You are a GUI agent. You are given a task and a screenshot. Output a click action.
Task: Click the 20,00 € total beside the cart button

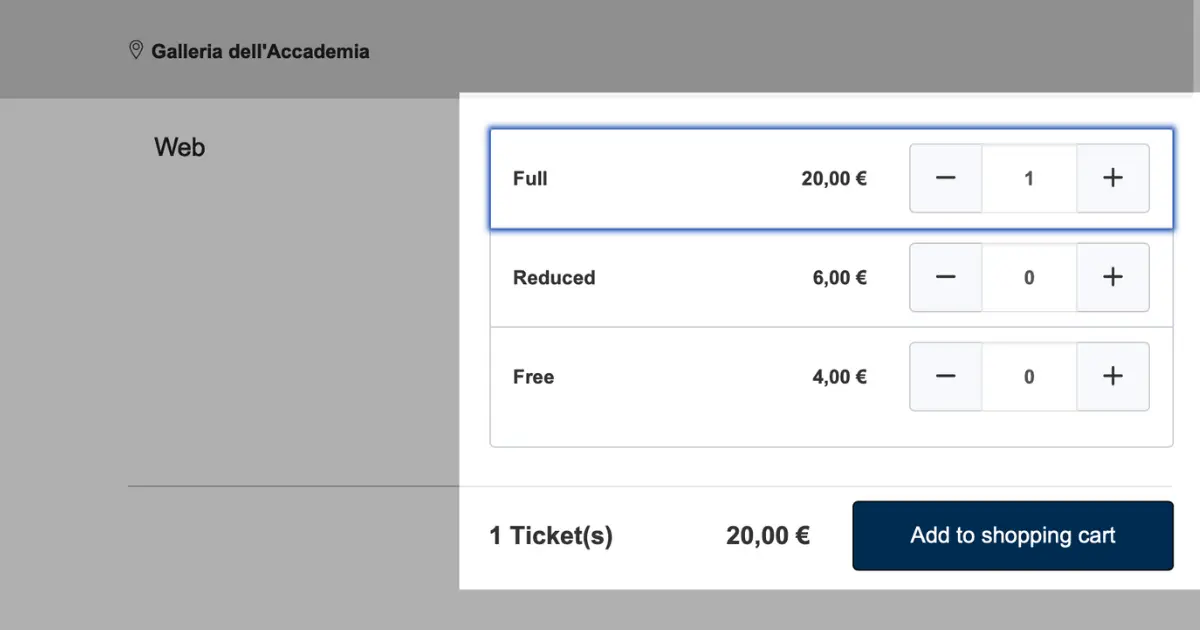(768, 536)
